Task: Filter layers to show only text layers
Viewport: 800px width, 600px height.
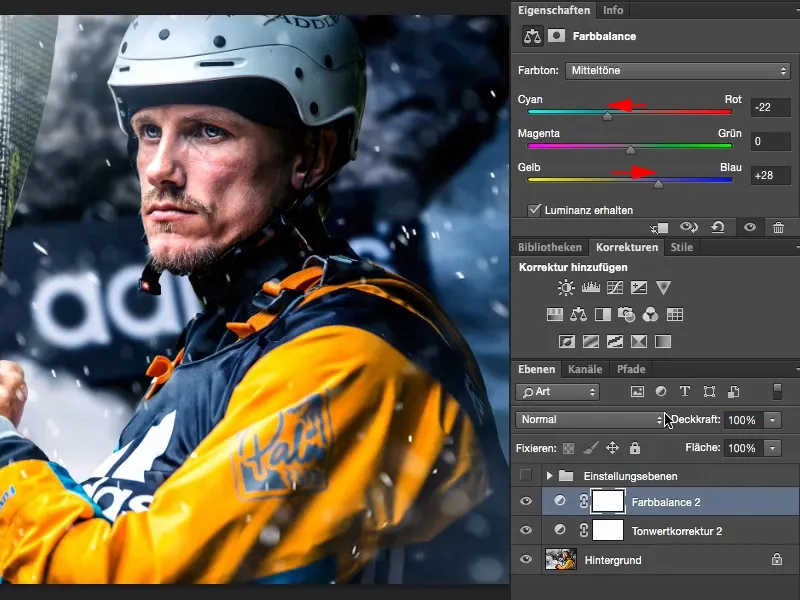Action: point(685,392)
